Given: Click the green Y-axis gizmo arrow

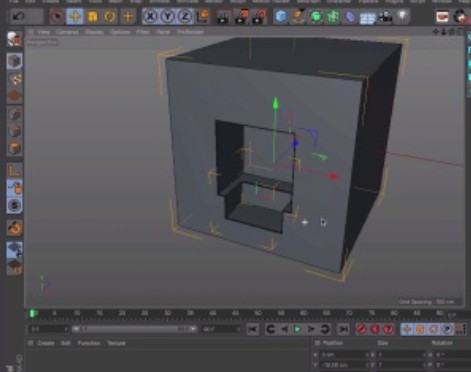Looking at the screenshot, I should [275, 103].
